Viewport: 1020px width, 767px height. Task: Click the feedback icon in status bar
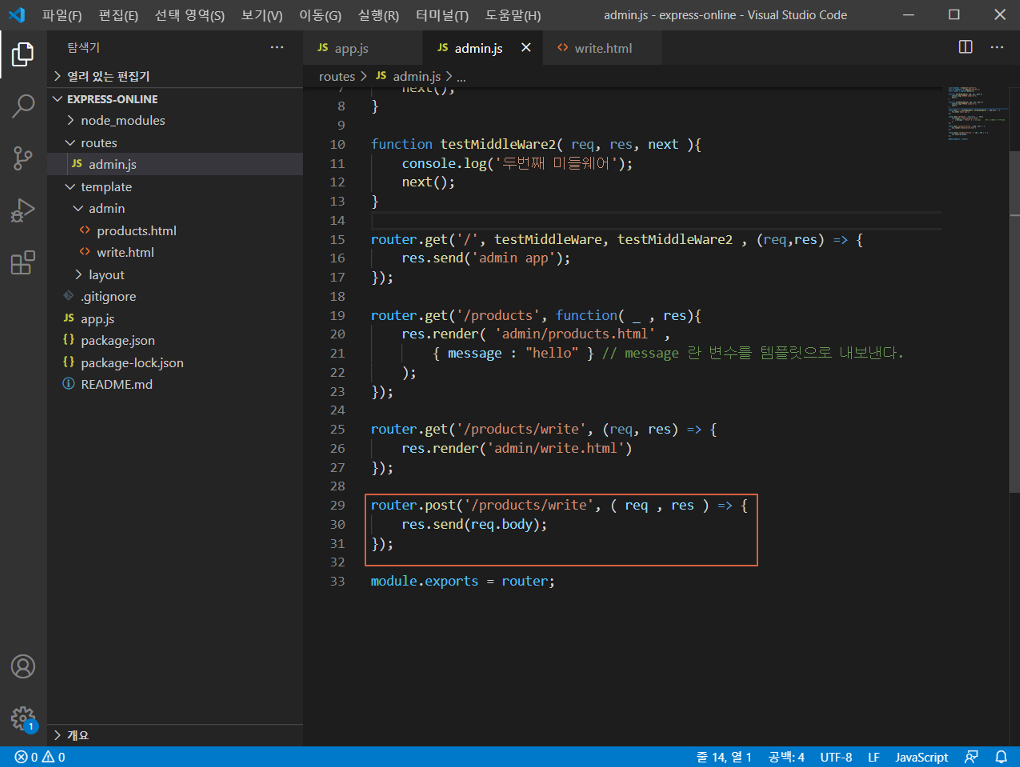(971, 757)
